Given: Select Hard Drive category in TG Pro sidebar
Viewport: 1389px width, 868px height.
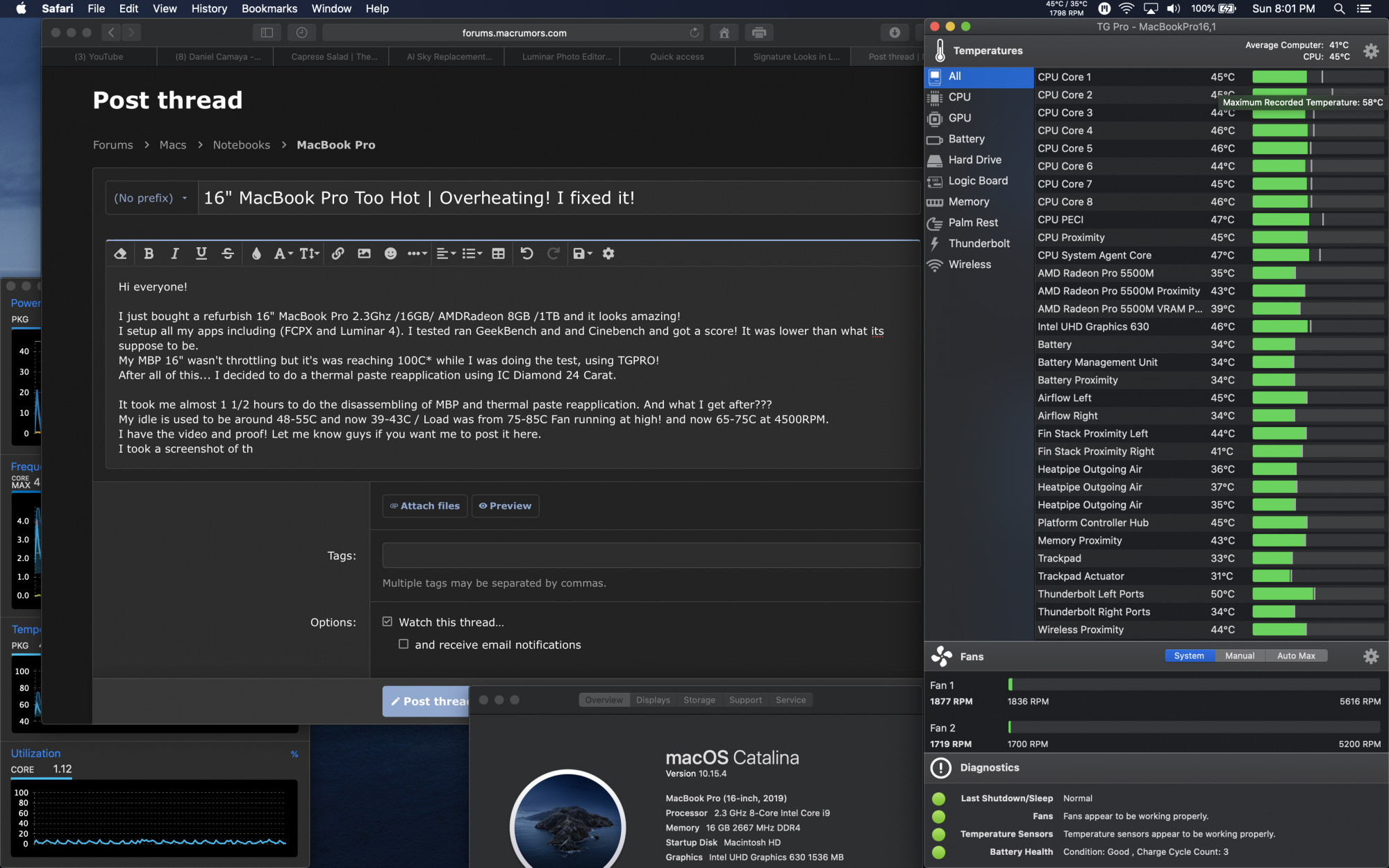Looking at the screenshot, I should click(979, 160).
